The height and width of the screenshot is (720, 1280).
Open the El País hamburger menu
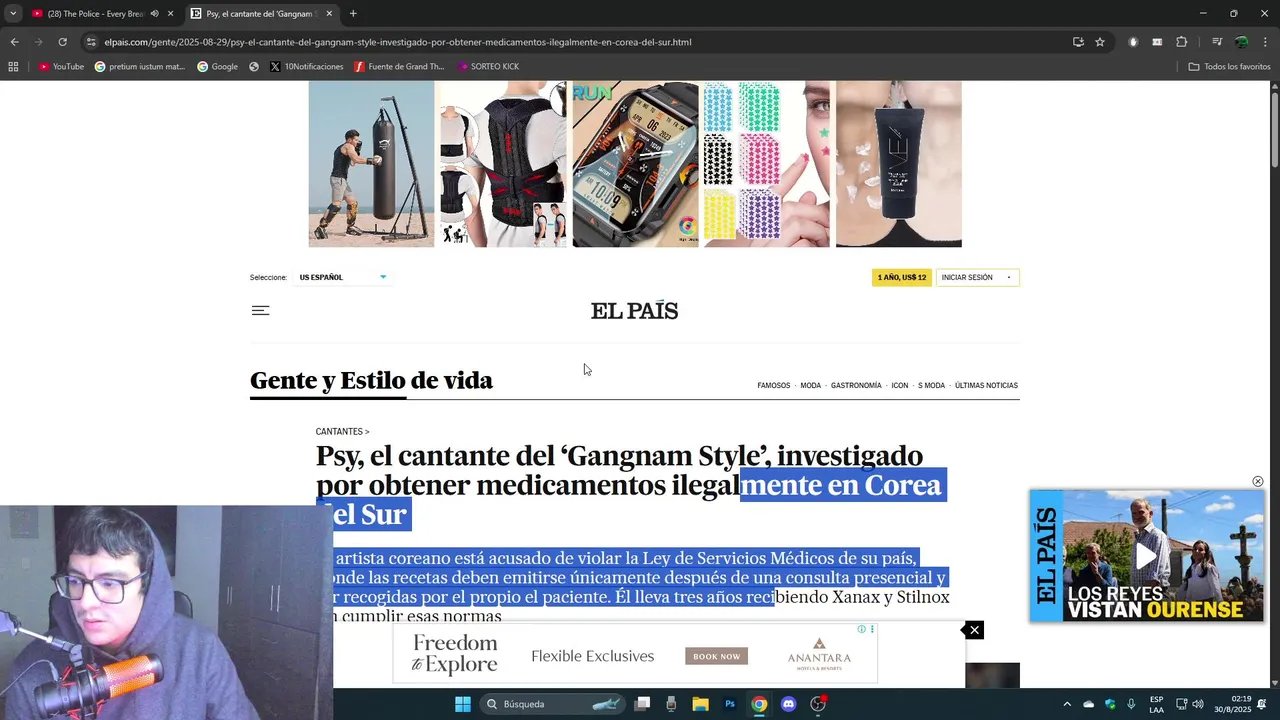[260, 311]
